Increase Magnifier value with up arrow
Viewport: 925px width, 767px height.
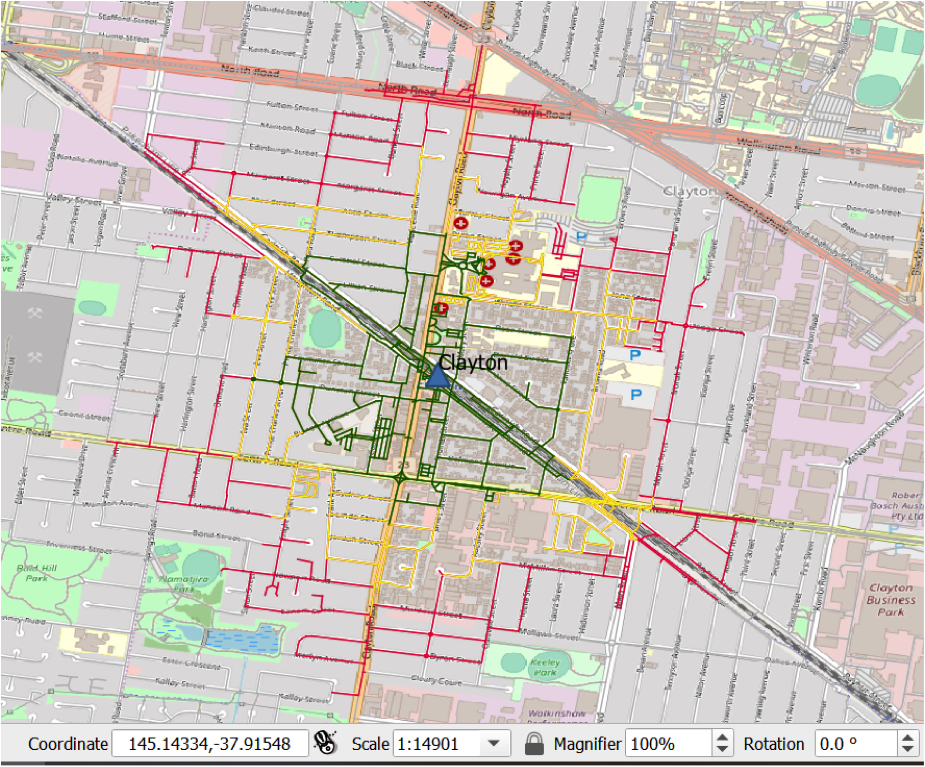pos(723,738)
